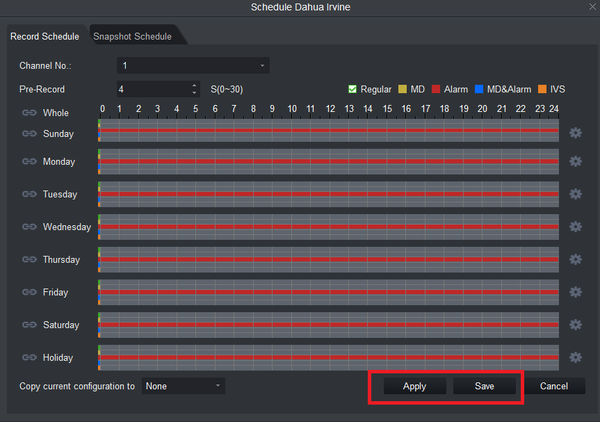
Task: Expand the Copy current configuration dropdown
Action: [x=183, y=386]
